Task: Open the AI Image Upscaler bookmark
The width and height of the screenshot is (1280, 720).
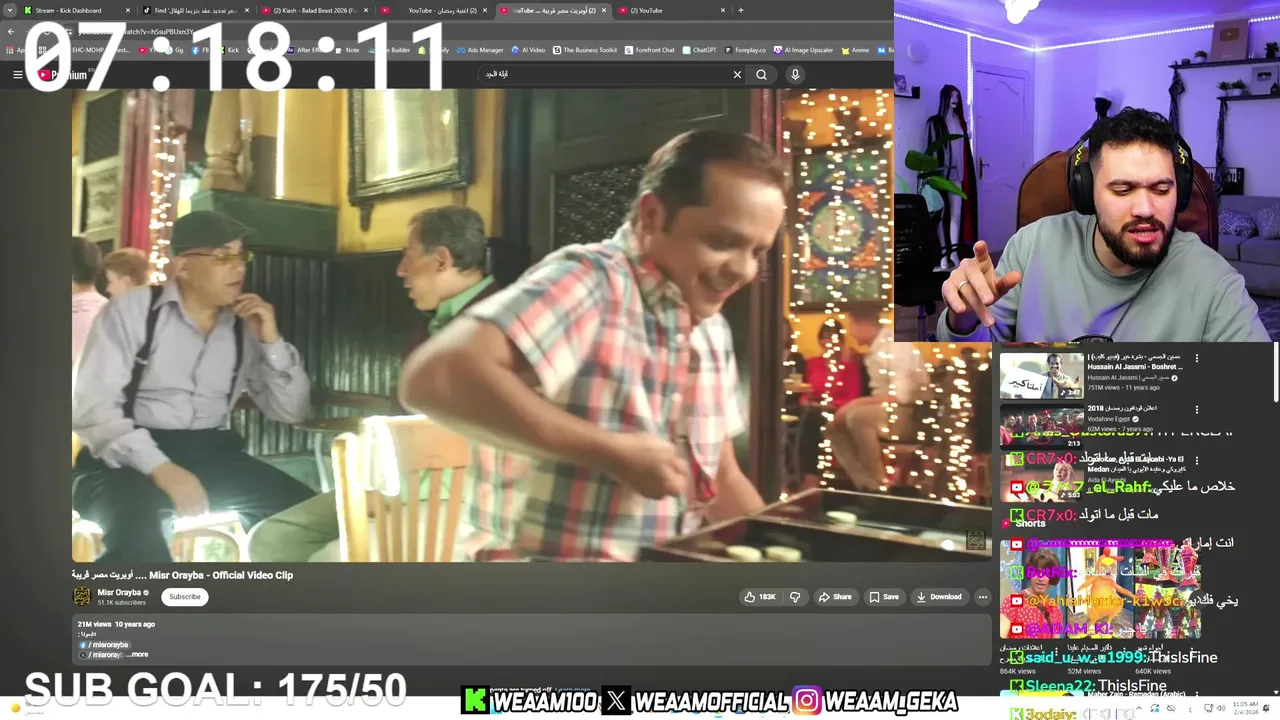Action: tap(804, 50)
